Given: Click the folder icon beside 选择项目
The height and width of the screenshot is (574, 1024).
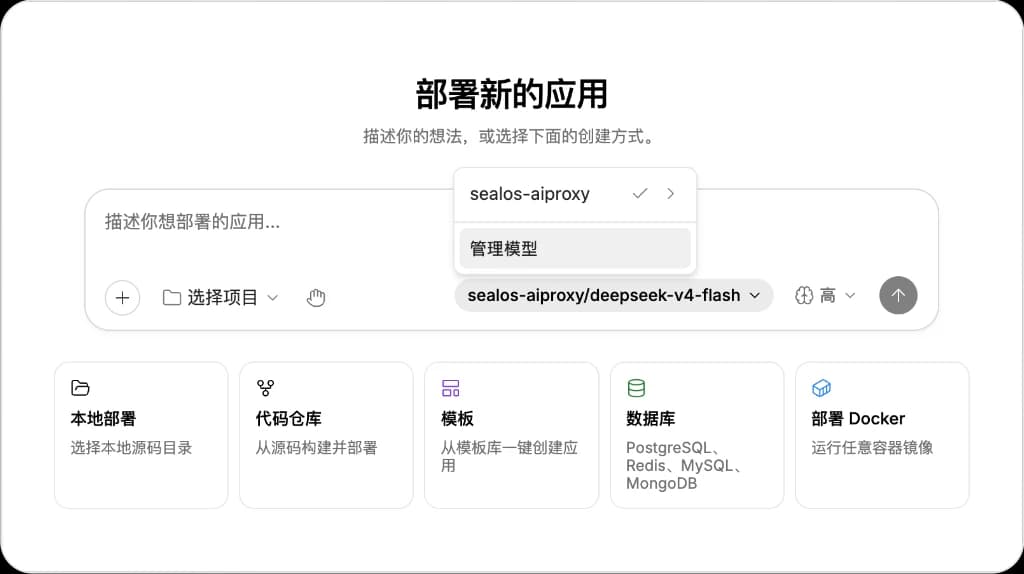Looking at the screenshot, I should (172, 298).
